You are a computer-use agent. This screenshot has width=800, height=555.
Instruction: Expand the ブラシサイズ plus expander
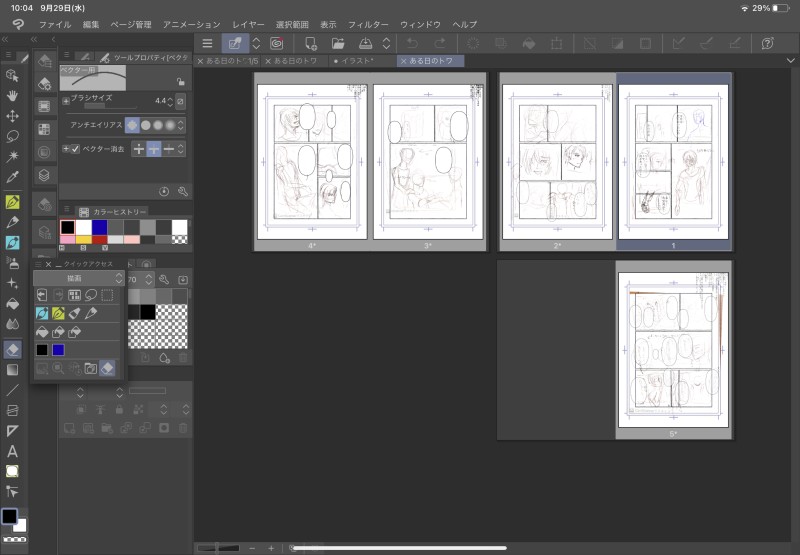66,101
